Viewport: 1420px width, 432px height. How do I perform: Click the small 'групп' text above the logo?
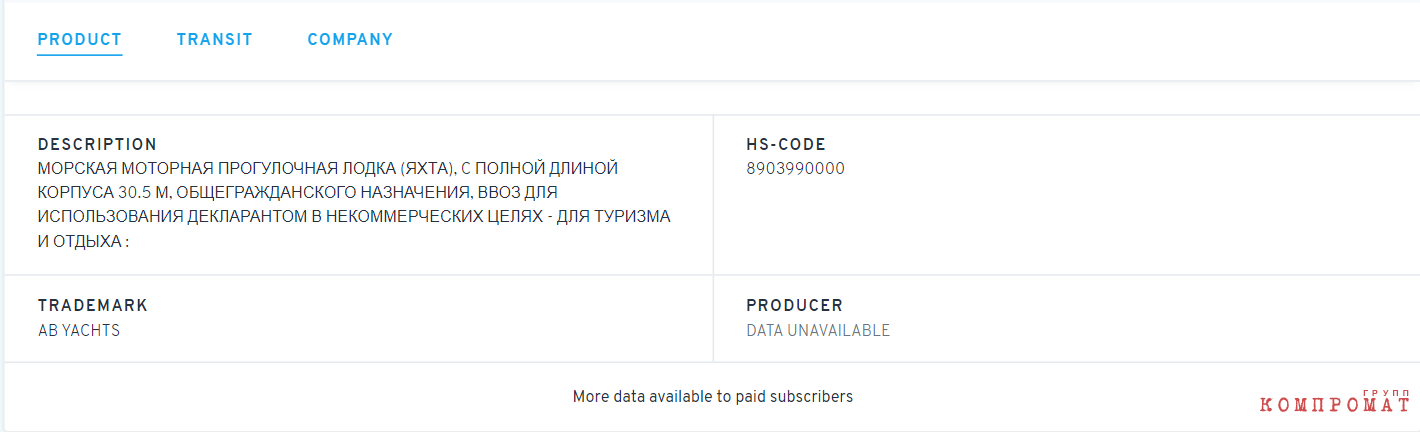tap(1385, 392)
